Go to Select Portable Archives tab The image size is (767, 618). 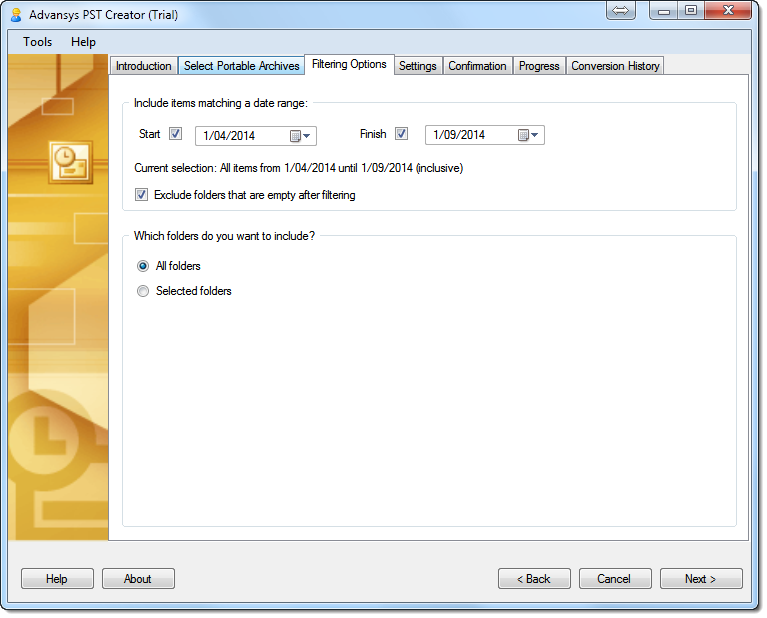(x=242, y=66)
